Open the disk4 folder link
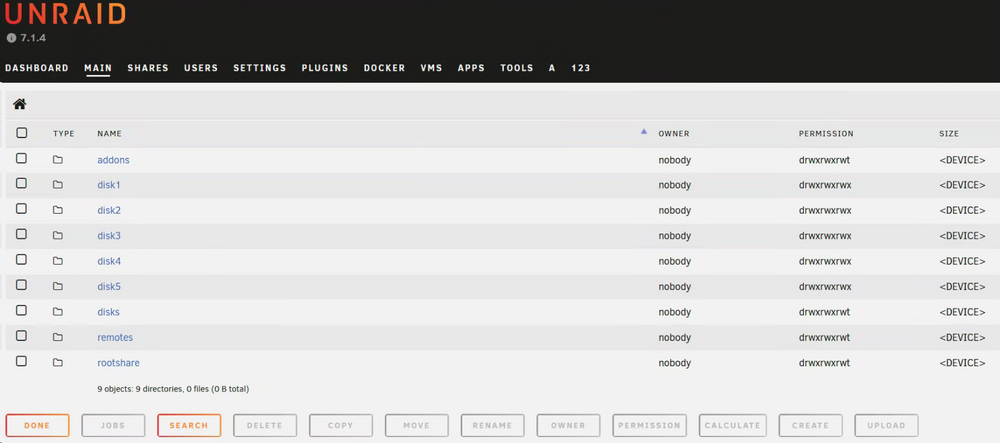This screenshot has height=443, width=1000. 109,261
